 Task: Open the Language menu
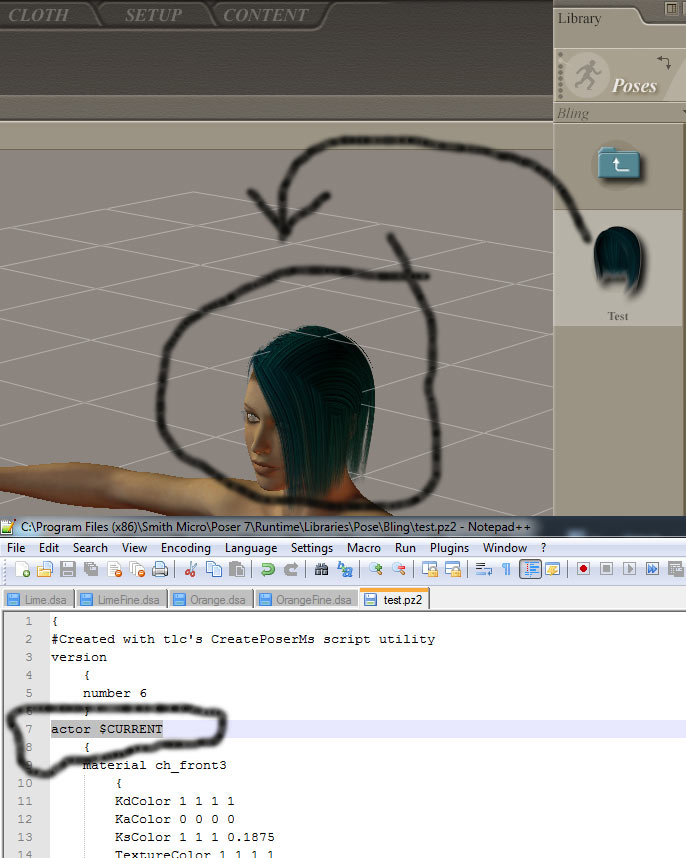(x=251, y=548)
